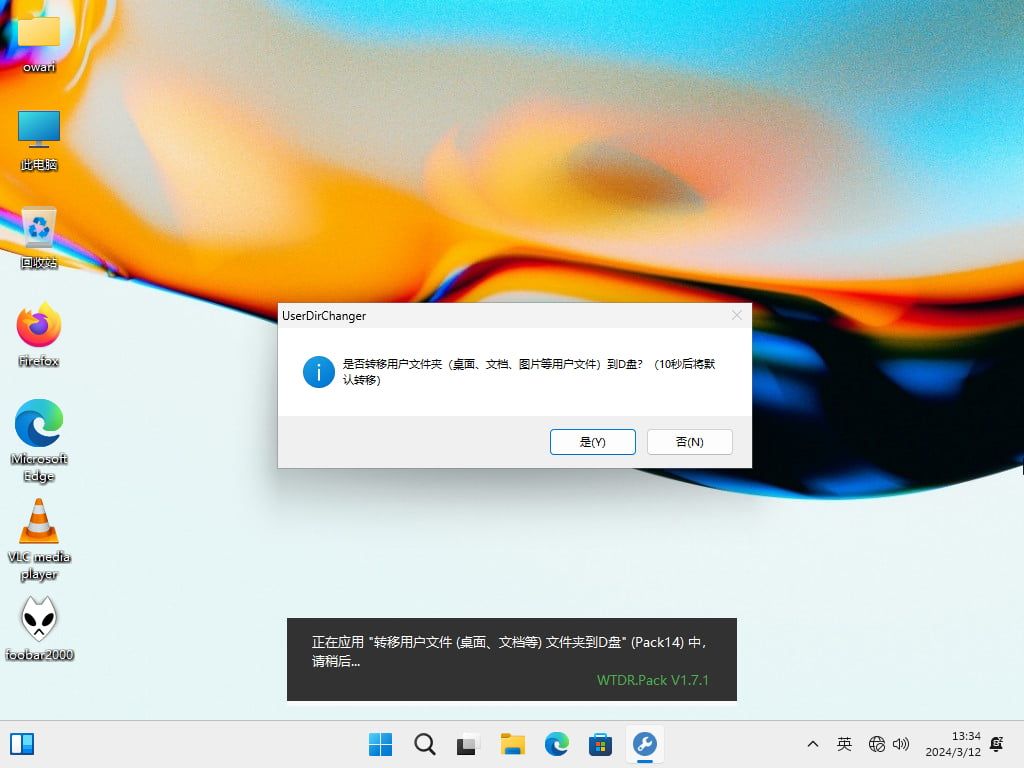This screenshot has width=1024, height=768.
Task: Open Task View from the taskbar
Action: [x=468, y=744]
